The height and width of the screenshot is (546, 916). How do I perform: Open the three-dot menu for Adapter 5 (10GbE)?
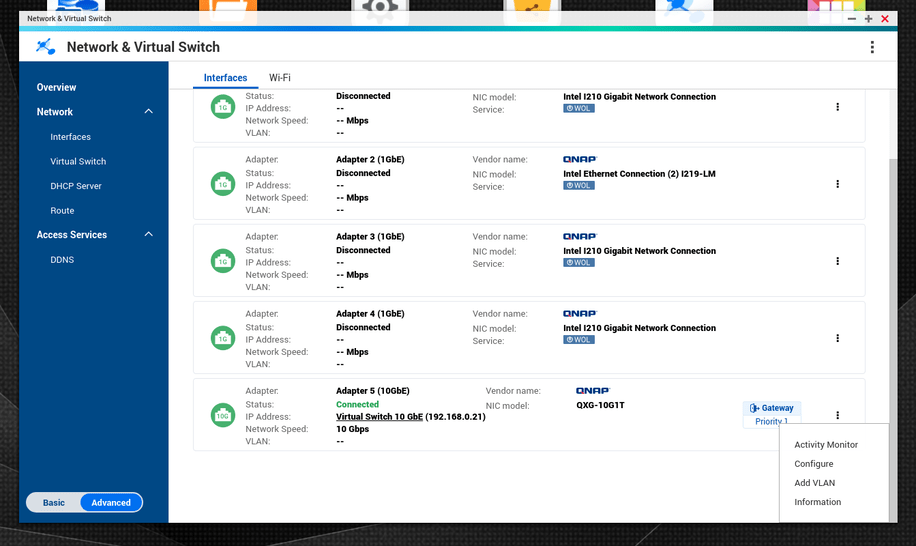coord(837,415)
